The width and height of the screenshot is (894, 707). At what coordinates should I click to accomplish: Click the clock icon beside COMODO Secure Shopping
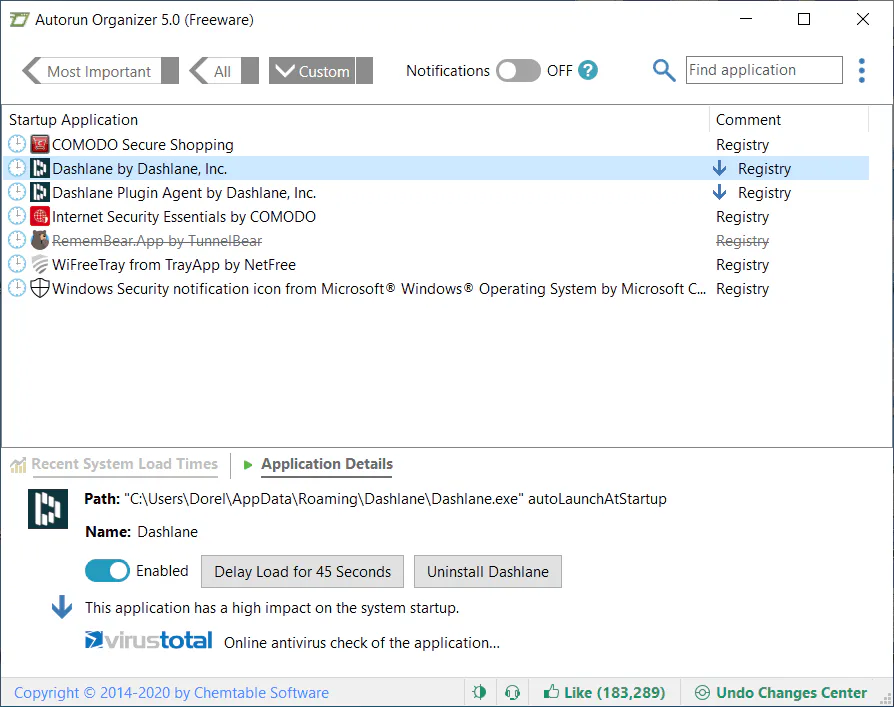[x=17, y=144]
